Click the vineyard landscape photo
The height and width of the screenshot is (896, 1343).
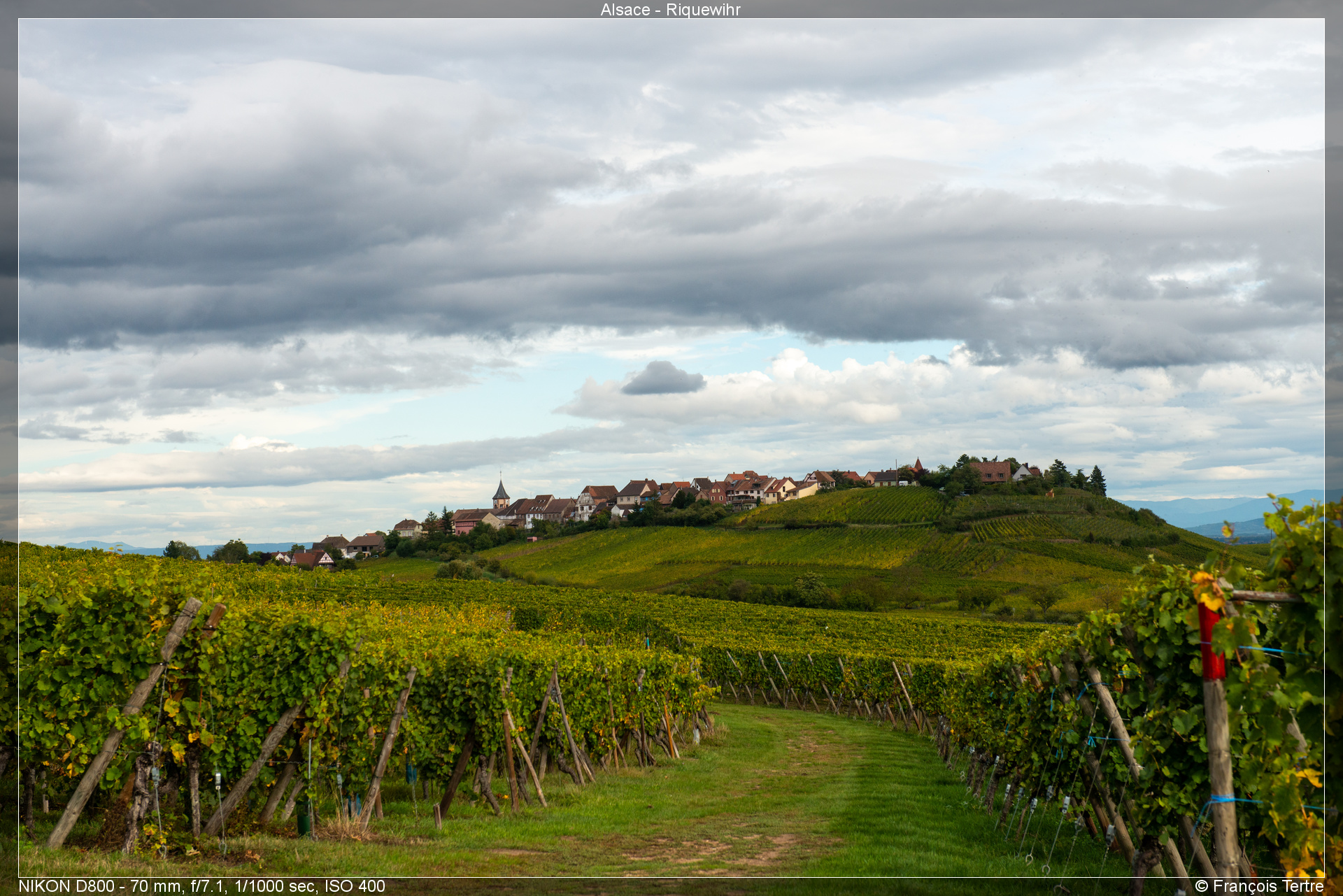671,448
